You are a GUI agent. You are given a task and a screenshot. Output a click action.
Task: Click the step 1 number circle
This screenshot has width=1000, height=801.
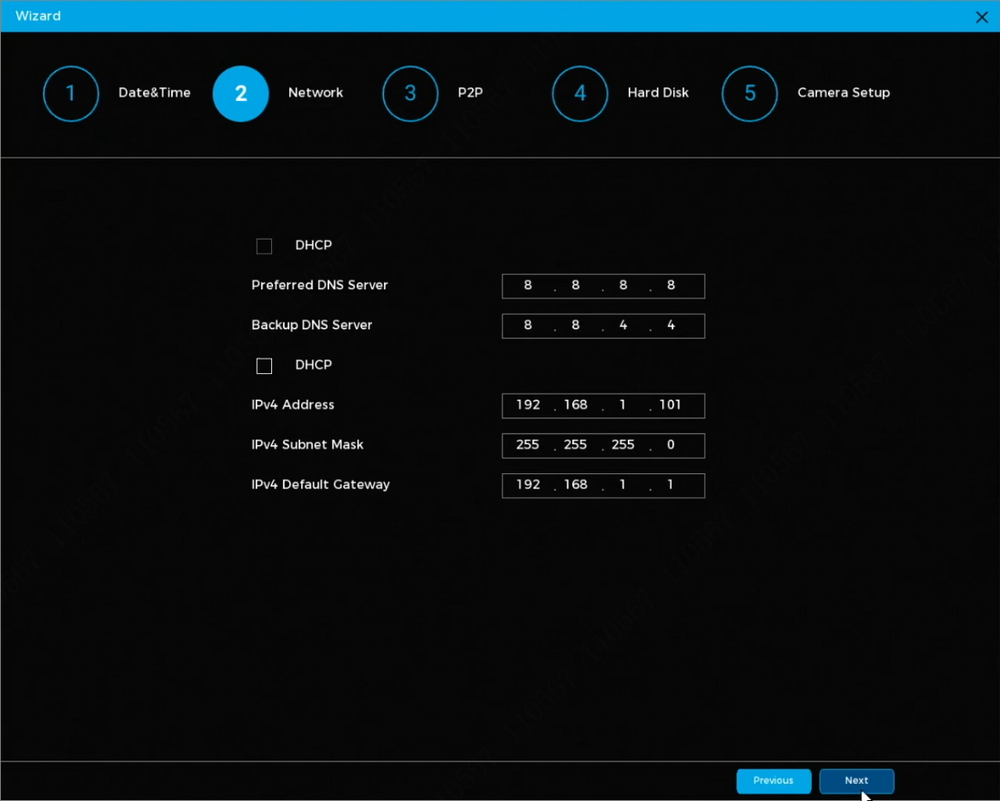point(71,94)
